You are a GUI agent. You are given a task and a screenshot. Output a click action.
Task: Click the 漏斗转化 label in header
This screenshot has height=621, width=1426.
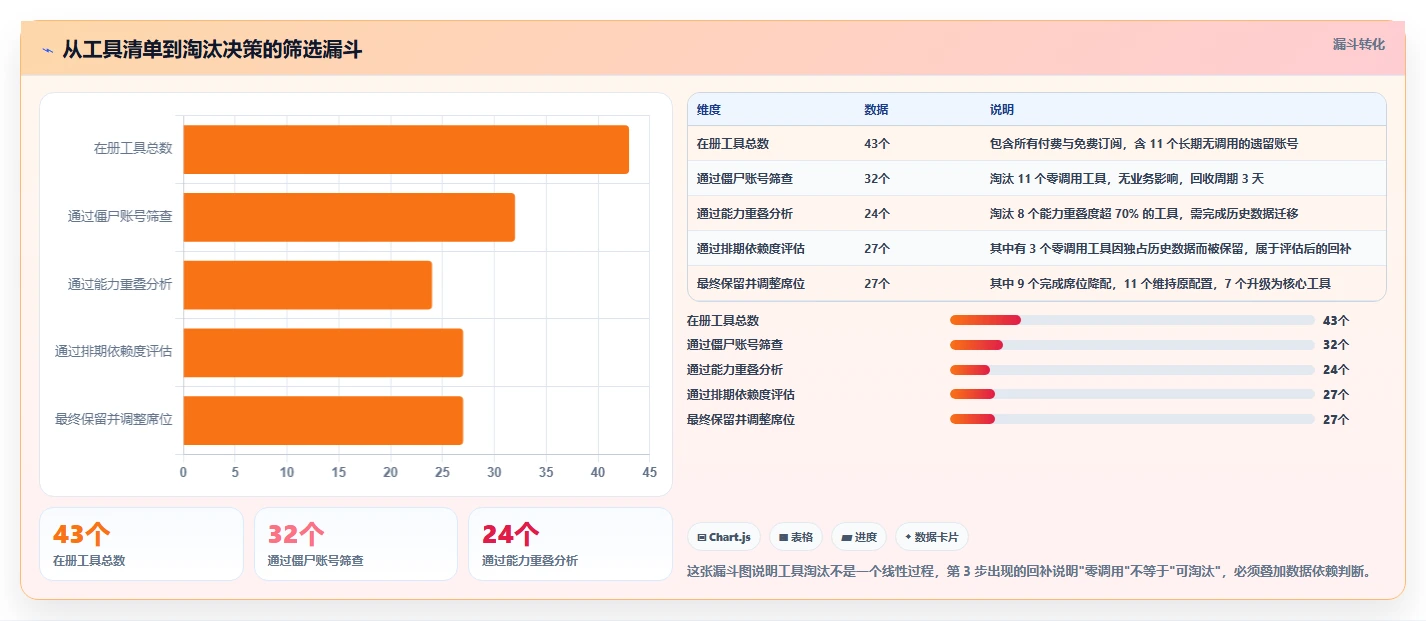[x=1359, y=44]
